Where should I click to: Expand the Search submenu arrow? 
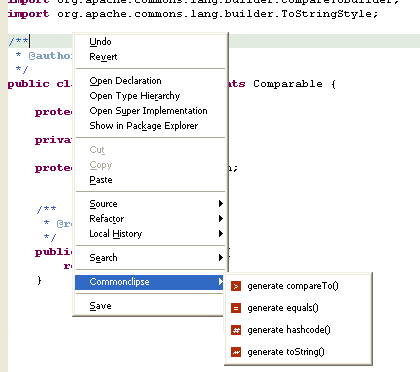pyautogui.click(x=220, y=257)
